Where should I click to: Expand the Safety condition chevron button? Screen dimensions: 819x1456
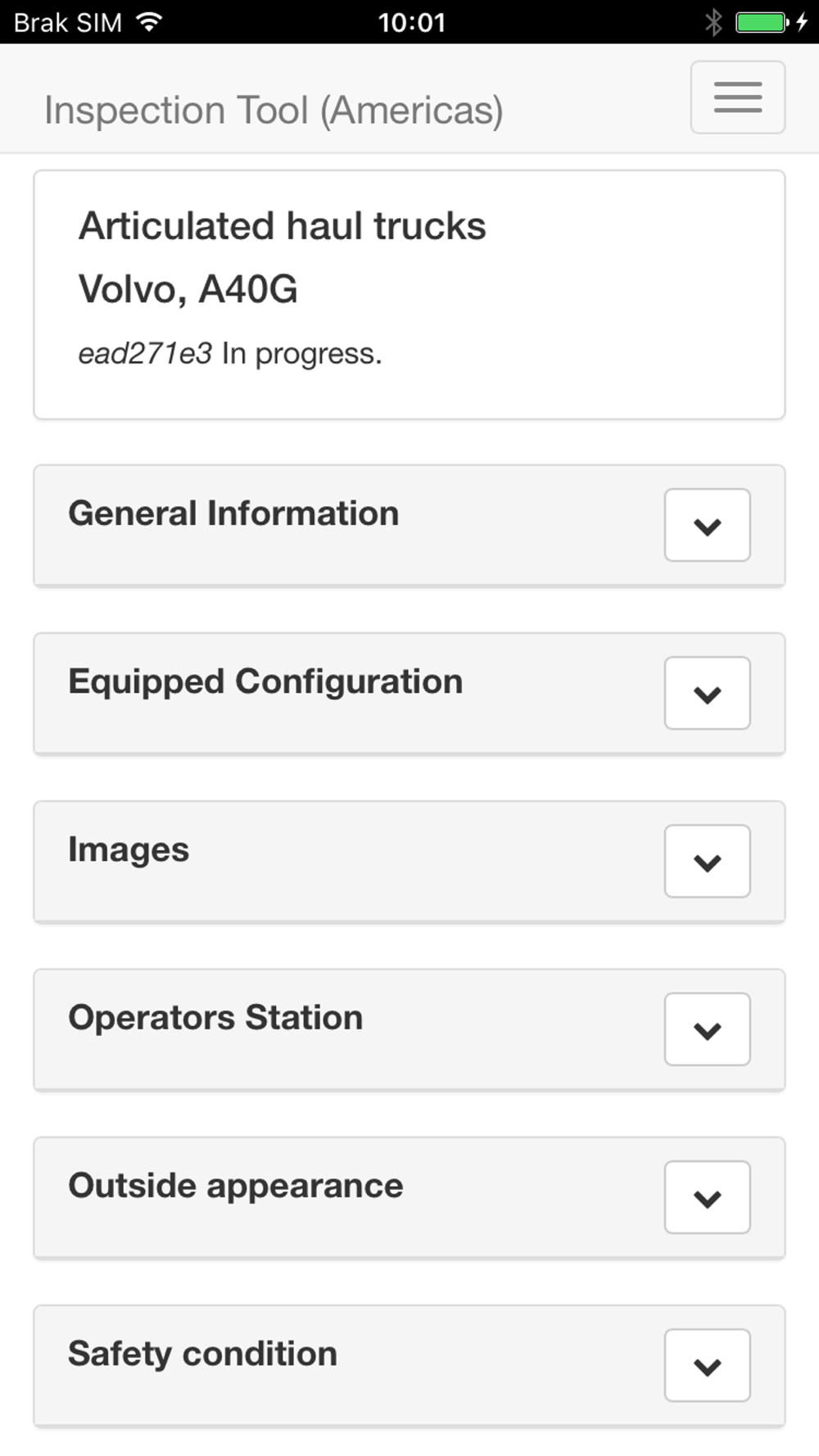(x=707, y=1365)
